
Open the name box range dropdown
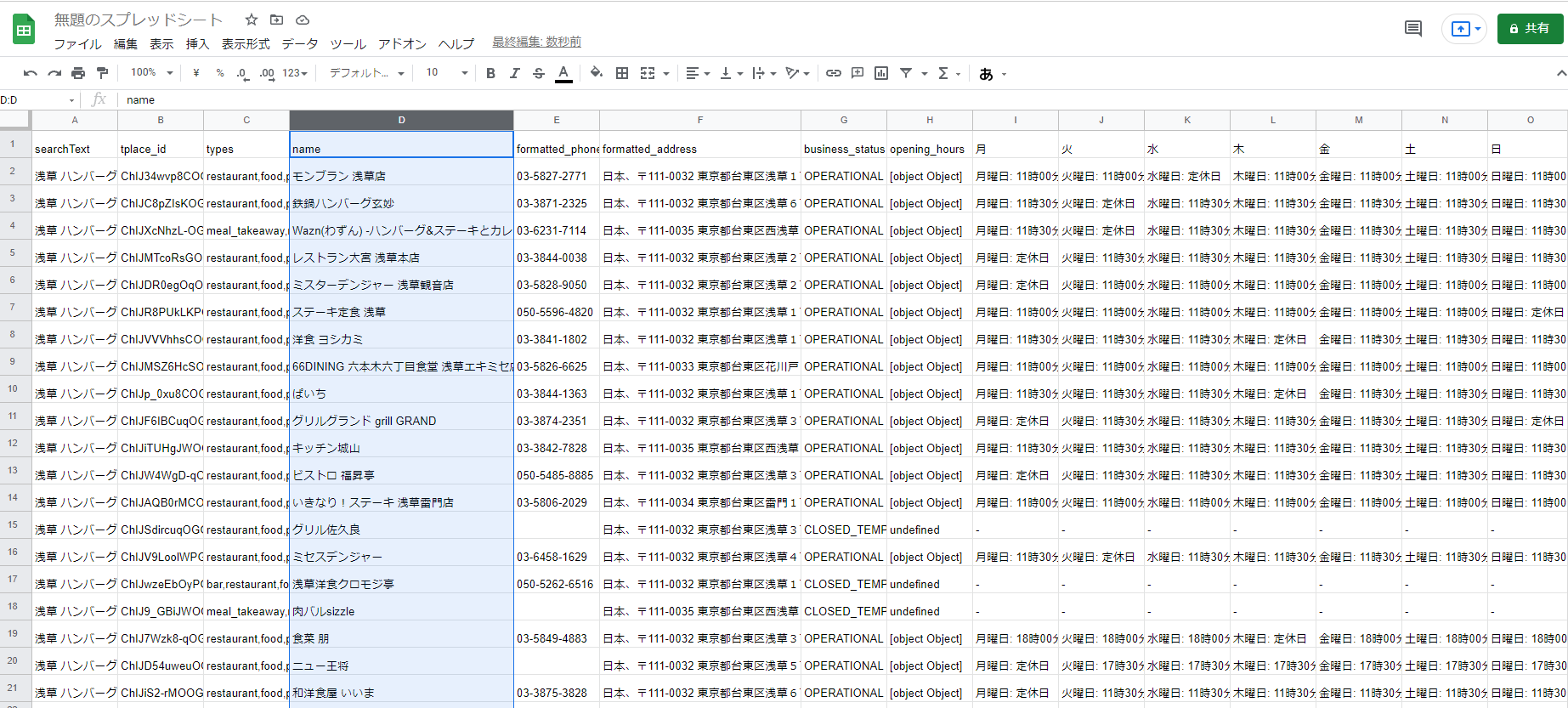pos(71,100)
